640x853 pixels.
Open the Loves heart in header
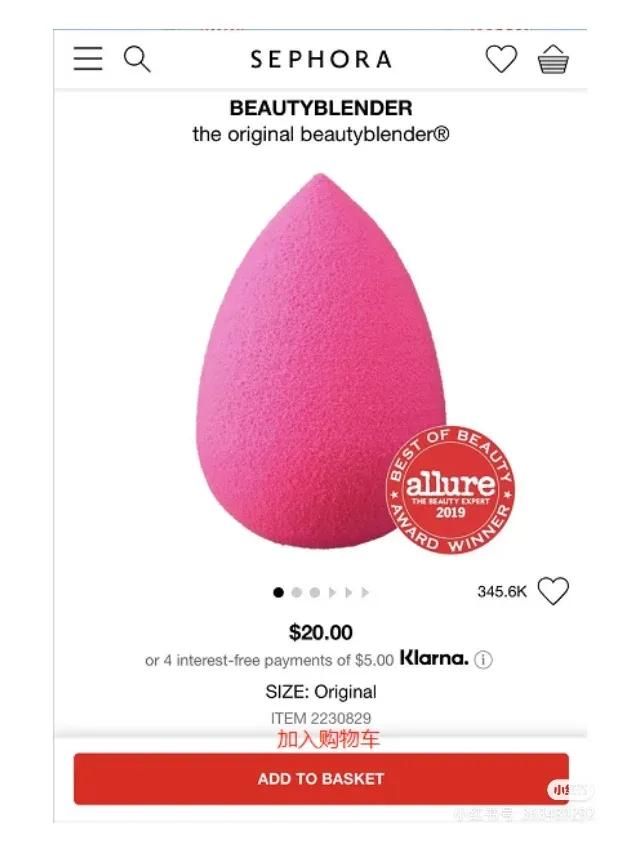[501, 59]
